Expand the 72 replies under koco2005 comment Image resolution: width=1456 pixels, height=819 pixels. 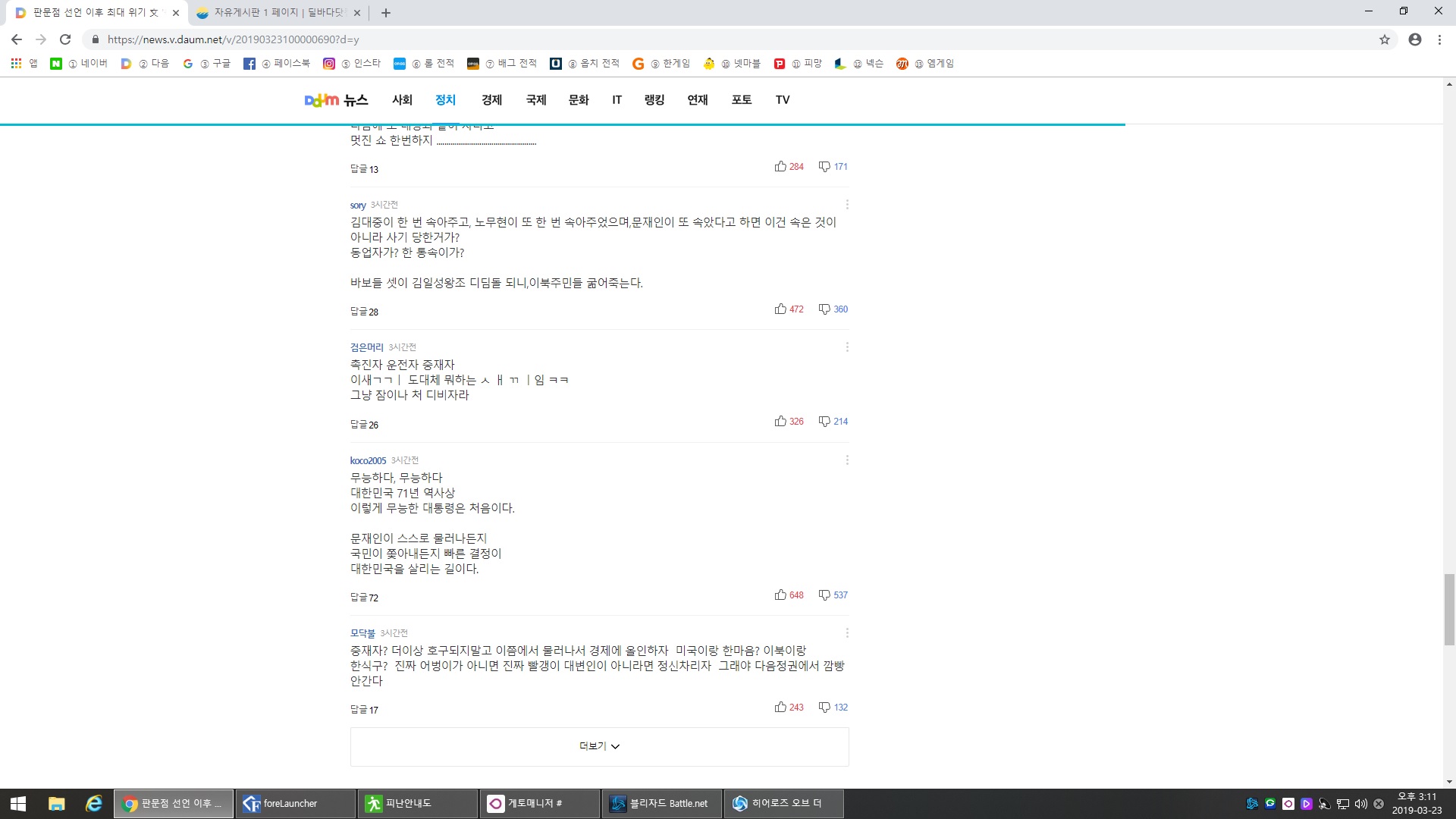364,598
